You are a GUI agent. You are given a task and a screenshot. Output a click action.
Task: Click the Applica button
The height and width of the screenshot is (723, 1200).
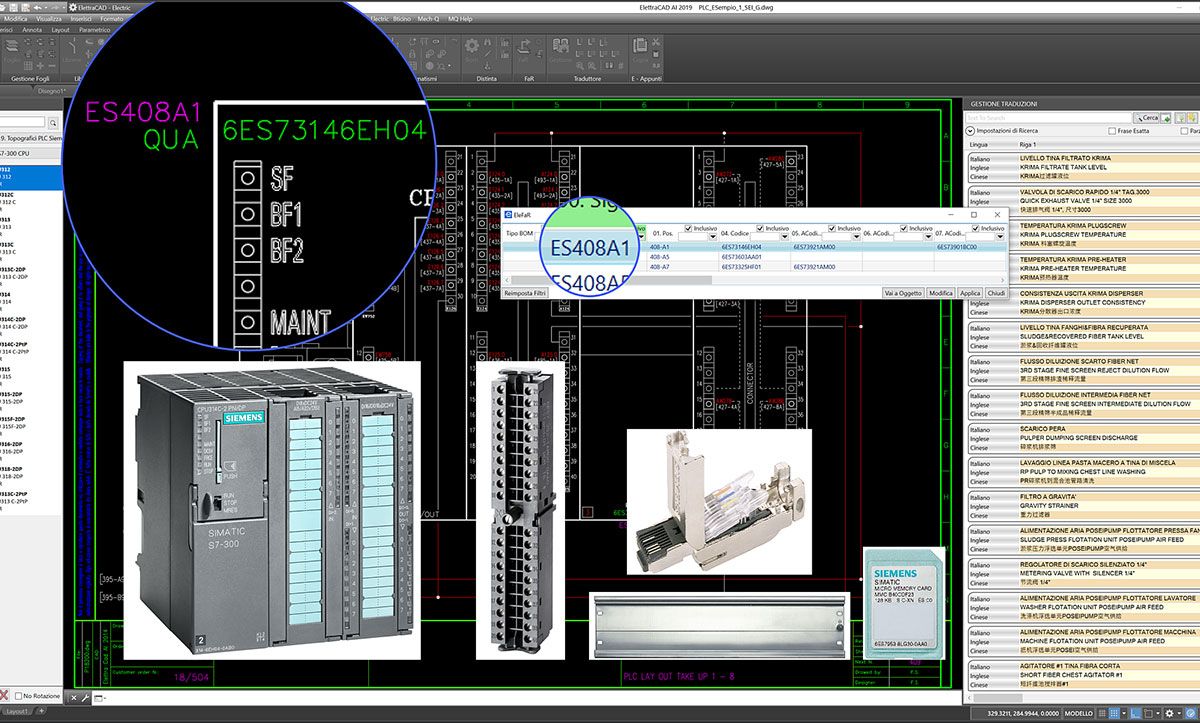tap(970, 293)
